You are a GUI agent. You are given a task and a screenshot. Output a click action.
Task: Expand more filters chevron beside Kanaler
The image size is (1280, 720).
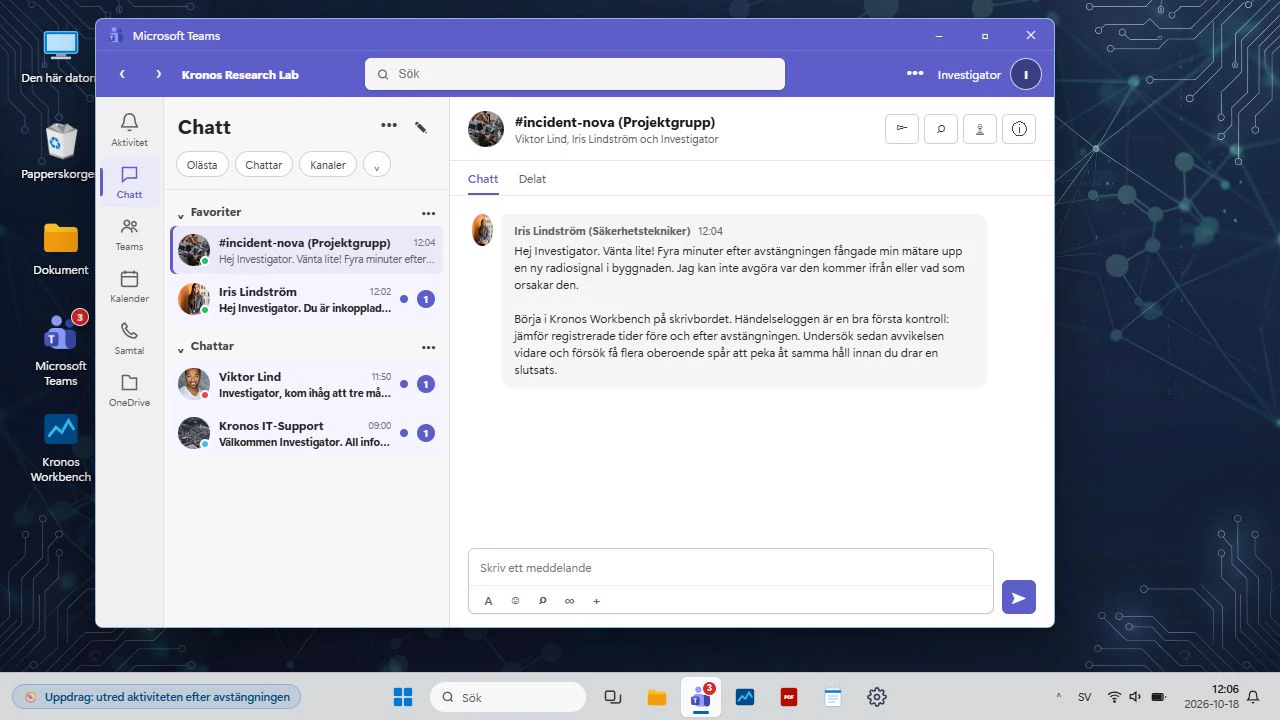coord(377,165)
